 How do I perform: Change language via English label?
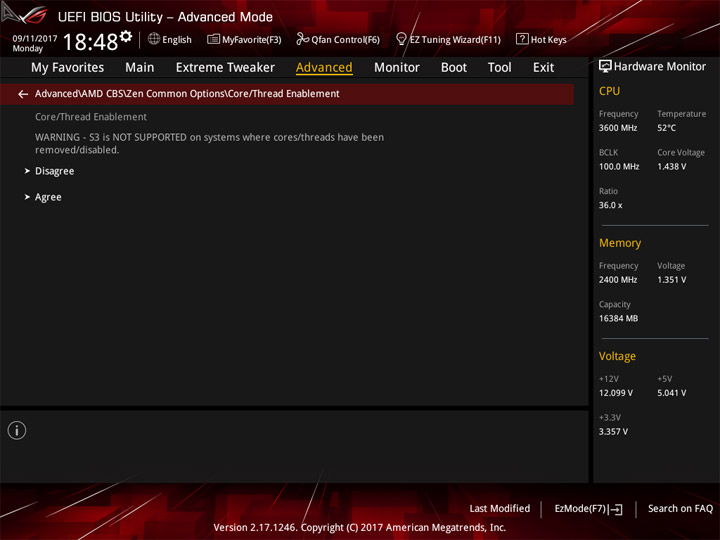coord(177,40)
